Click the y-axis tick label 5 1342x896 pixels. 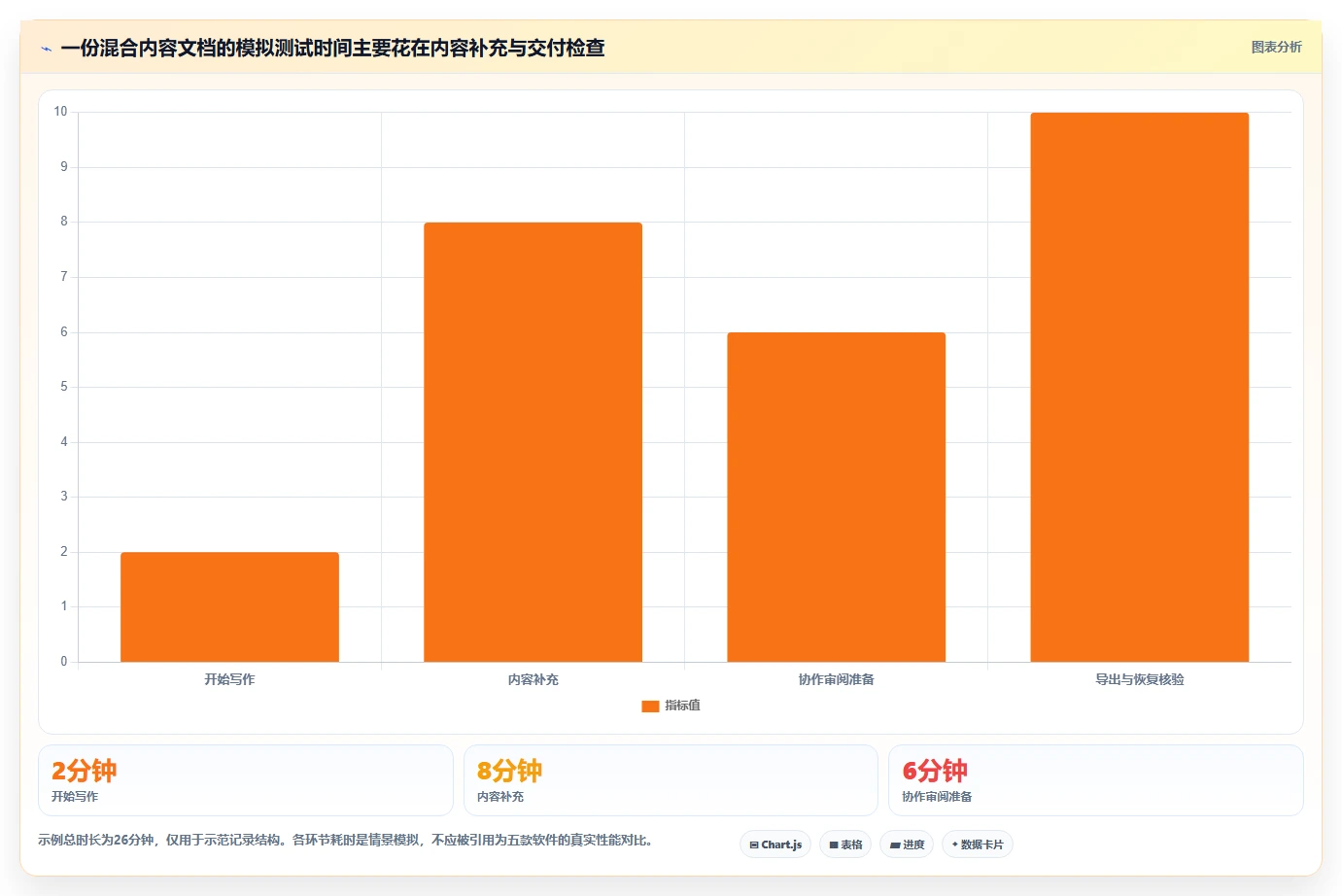click(x=64, y=387)
